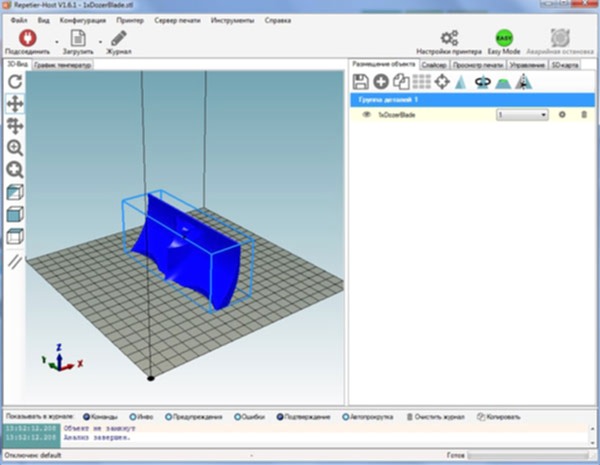Open the rotate object tool icon
The width and height of the screenshot is (600, 465).
[x=481, y=82]
